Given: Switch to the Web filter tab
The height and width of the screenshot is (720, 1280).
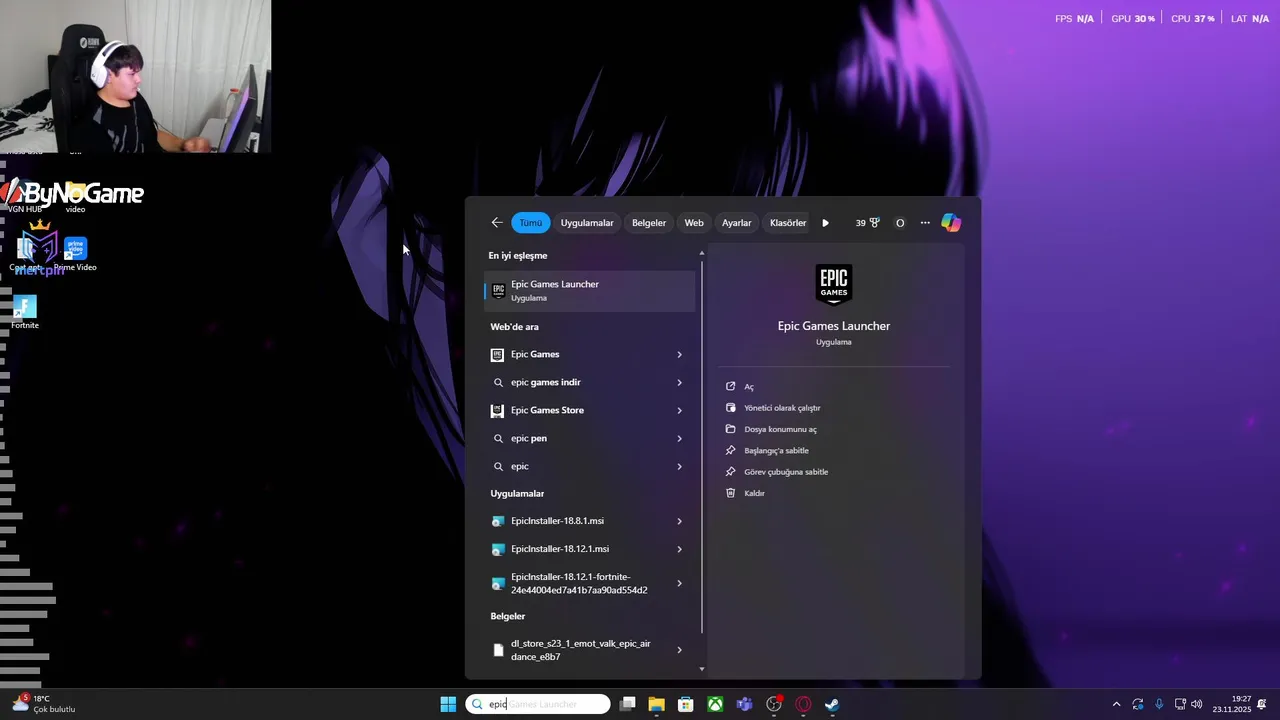Looking at the screenshot, I should [694, 223].
